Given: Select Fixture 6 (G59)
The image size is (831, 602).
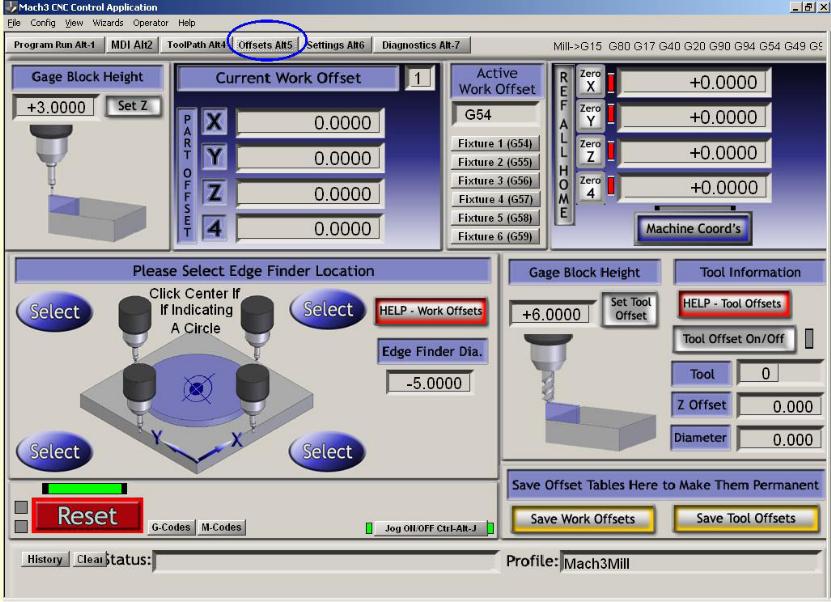Looking at the screenshot, I should (494, 236).
